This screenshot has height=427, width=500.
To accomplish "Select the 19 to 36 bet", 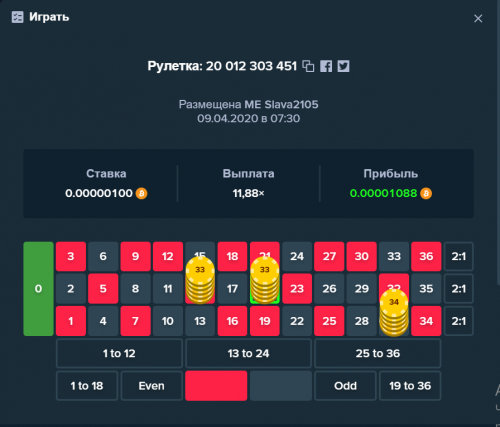I will click(x=410, y=386).
